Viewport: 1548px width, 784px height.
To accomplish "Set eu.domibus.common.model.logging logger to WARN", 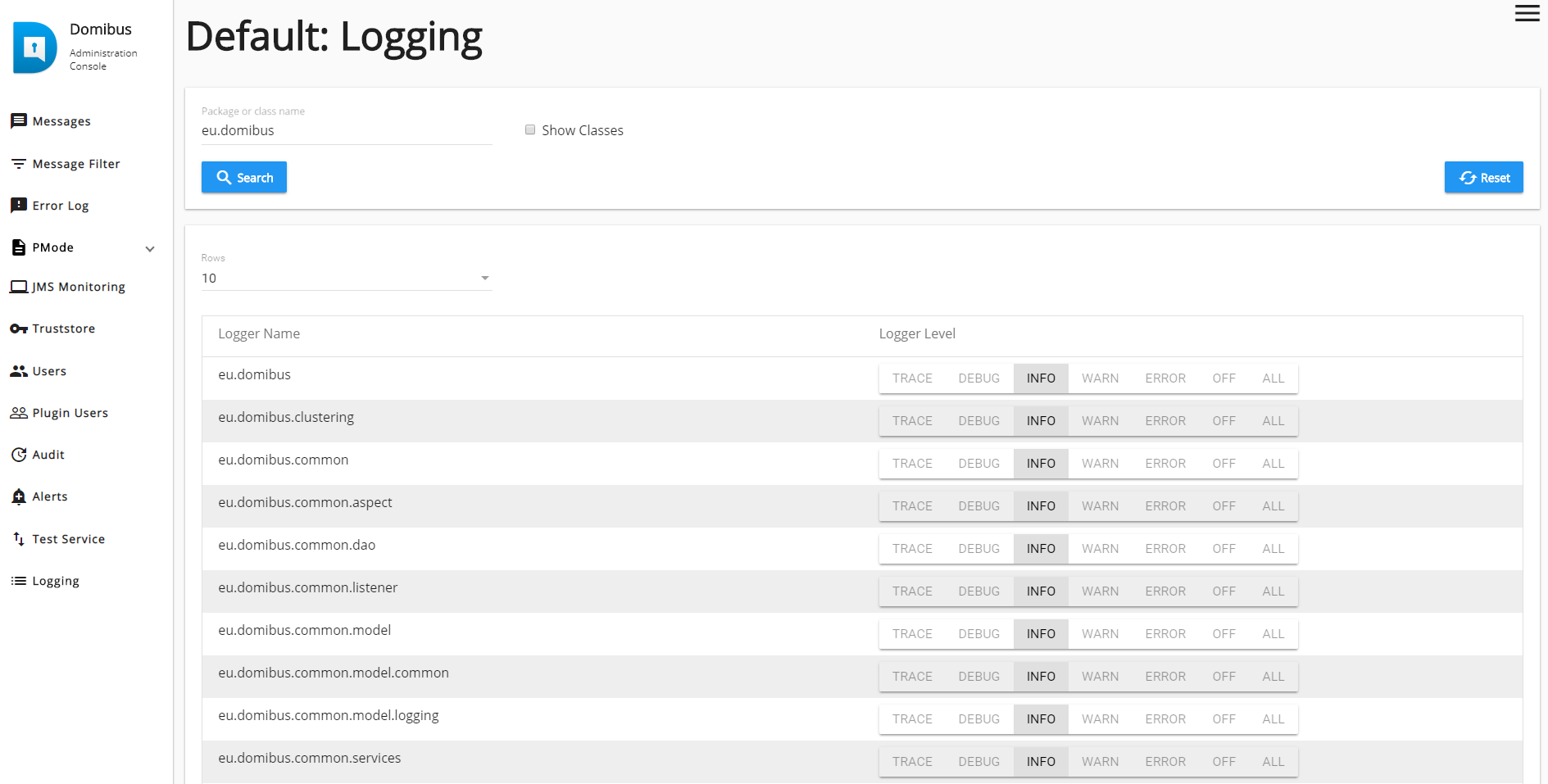I will [1100, 719].
